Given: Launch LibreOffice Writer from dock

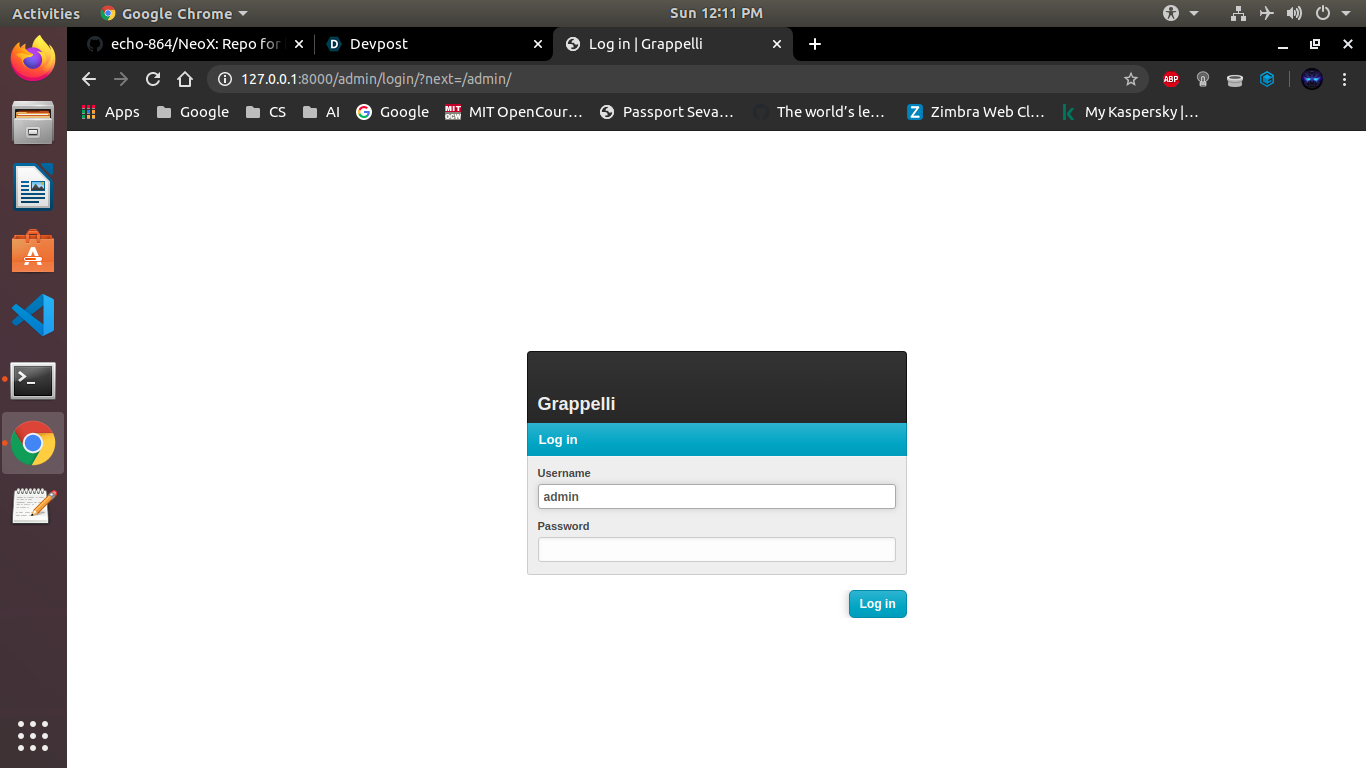Looking at the screenshot, I should coord(33,187).
